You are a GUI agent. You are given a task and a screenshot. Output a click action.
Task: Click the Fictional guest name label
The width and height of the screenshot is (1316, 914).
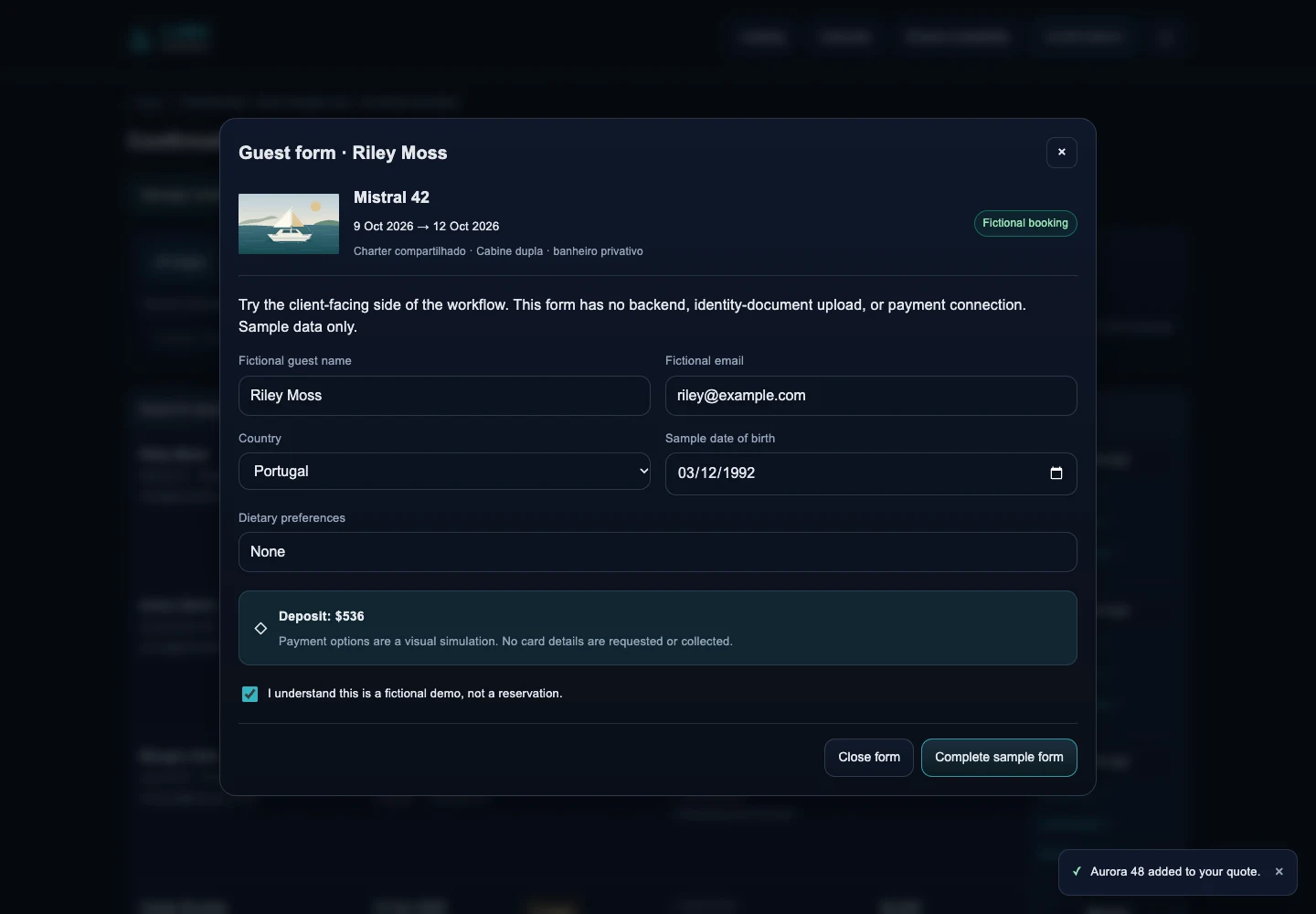coord(295,361)
